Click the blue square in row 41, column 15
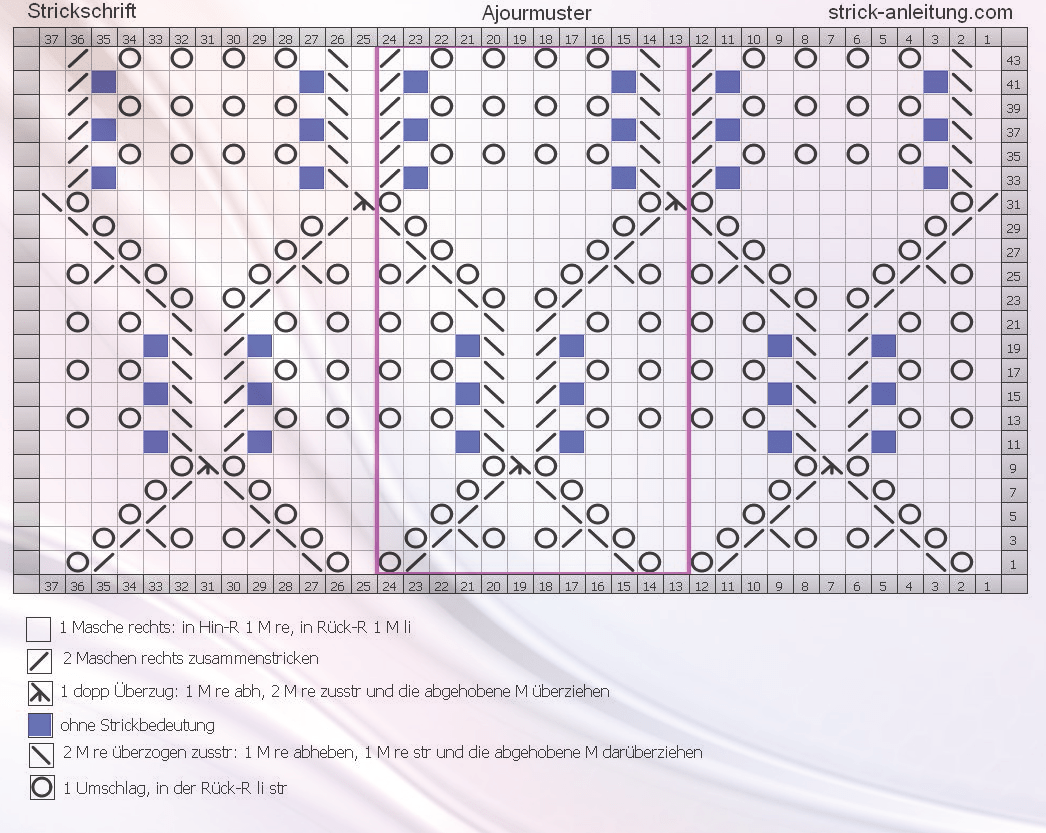Viewport: 1046px width, 833px height. 624,82
